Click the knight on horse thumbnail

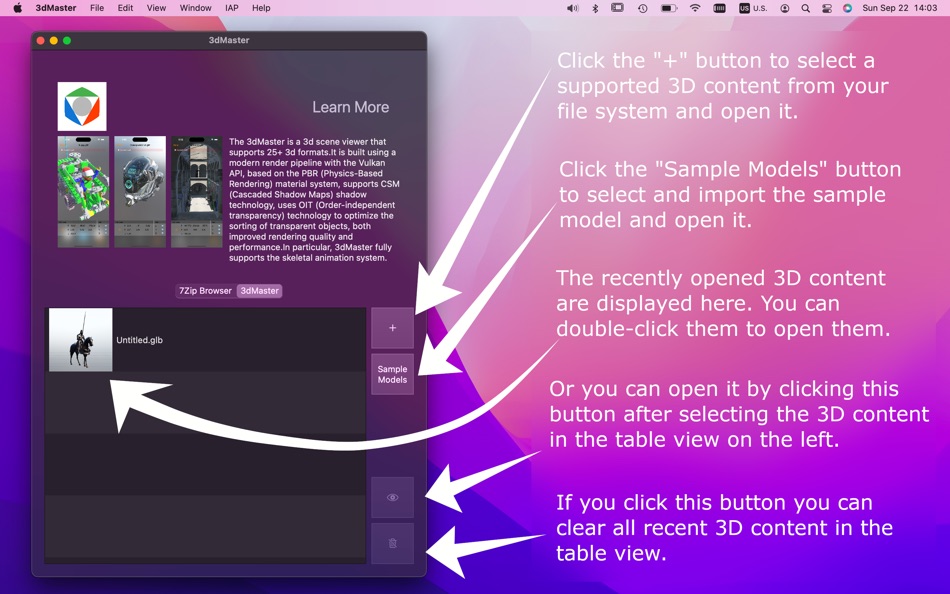pos(81,339)
